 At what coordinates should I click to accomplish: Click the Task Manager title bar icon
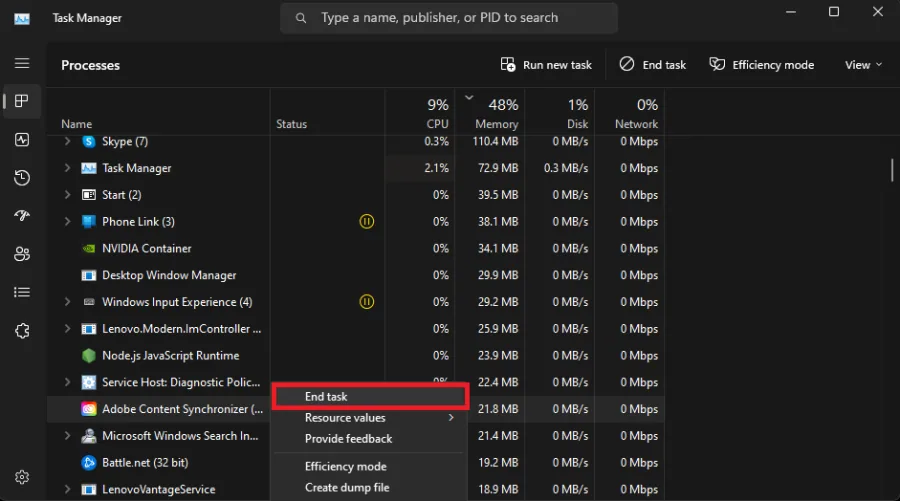coord(22,18)
